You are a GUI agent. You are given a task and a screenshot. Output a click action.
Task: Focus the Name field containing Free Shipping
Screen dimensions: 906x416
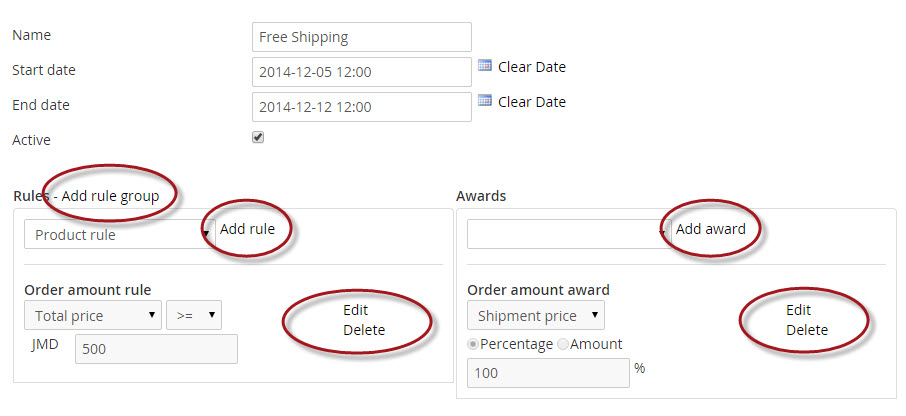362,37
